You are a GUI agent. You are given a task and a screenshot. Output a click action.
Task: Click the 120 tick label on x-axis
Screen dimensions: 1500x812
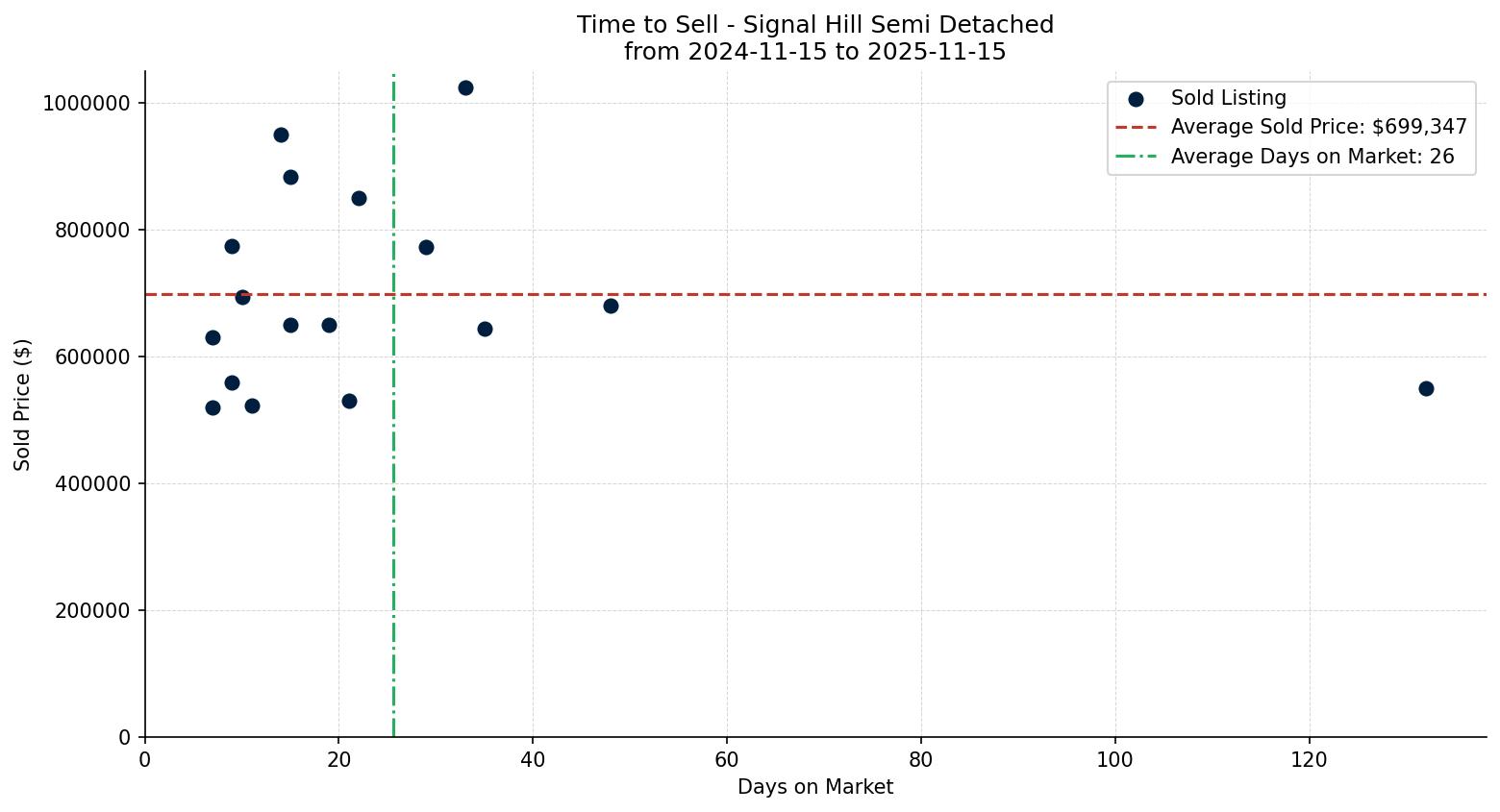click(1309, 760)
